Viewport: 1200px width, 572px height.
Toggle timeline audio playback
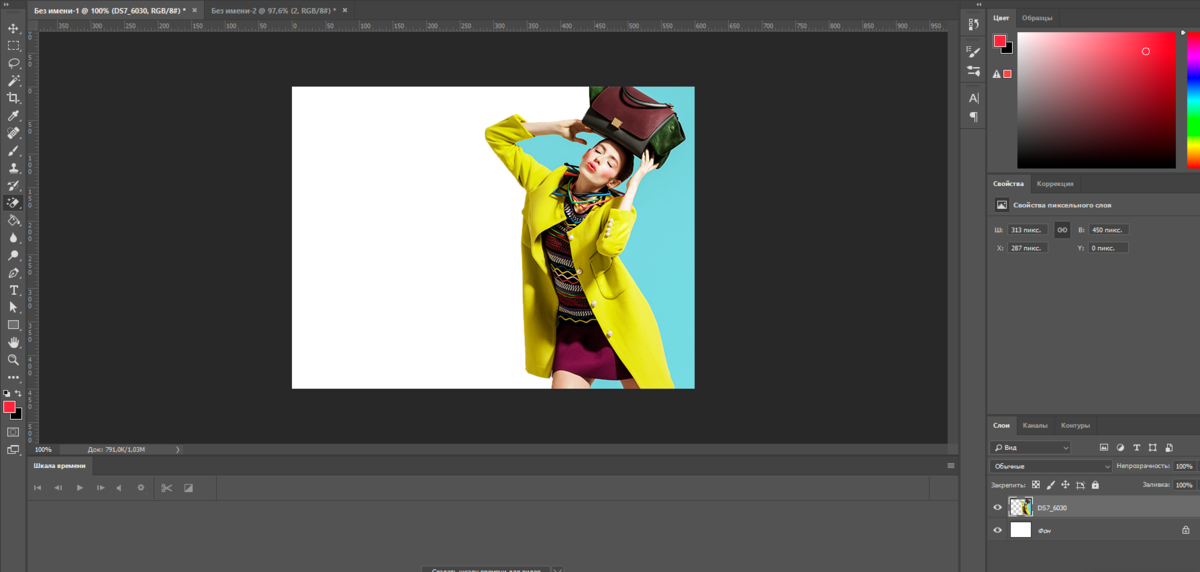click(x=119, y=488)
